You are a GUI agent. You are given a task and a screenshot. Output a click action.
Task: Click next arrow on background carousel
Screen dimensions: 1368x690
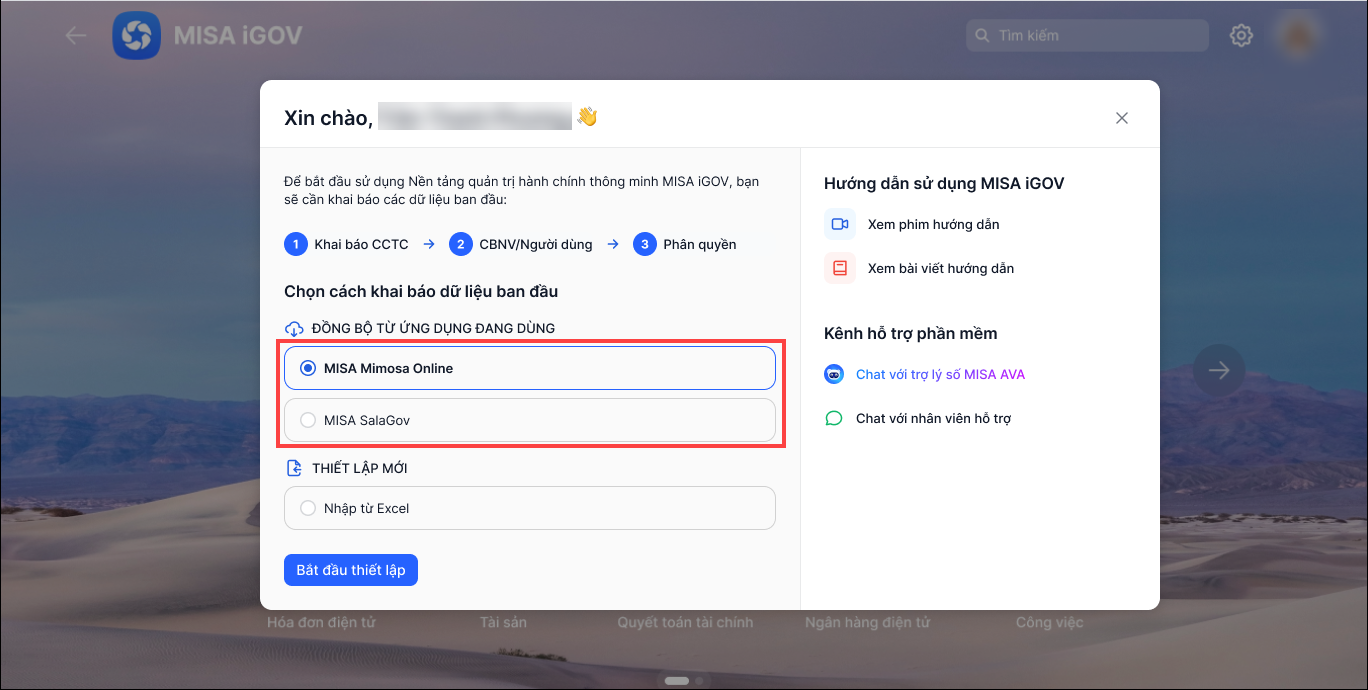[x=1219, y=371]
